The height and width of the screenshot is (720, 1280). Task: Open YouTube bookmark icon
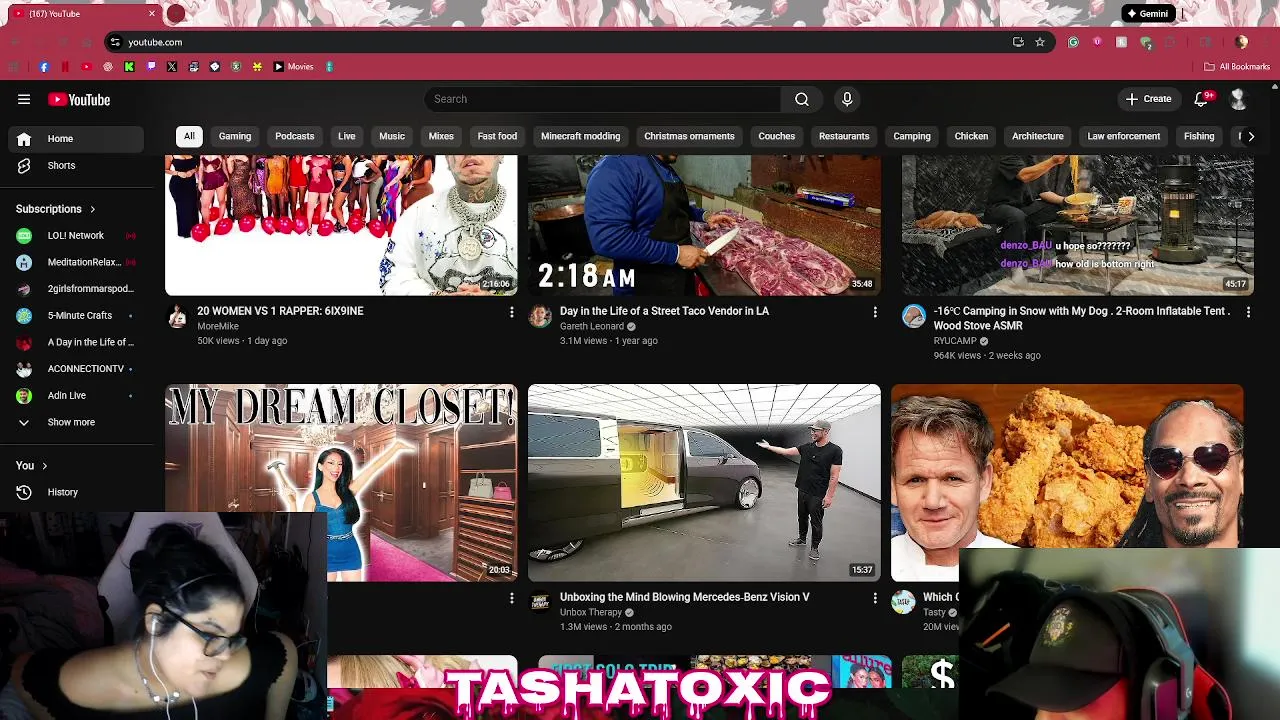[x=86, y=67]
